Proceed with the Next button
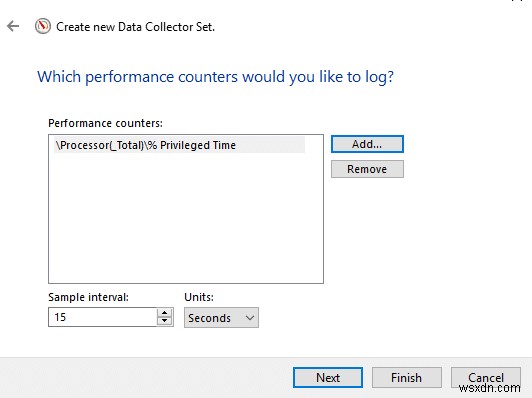 pyautogui.click(x=328, y=378)
